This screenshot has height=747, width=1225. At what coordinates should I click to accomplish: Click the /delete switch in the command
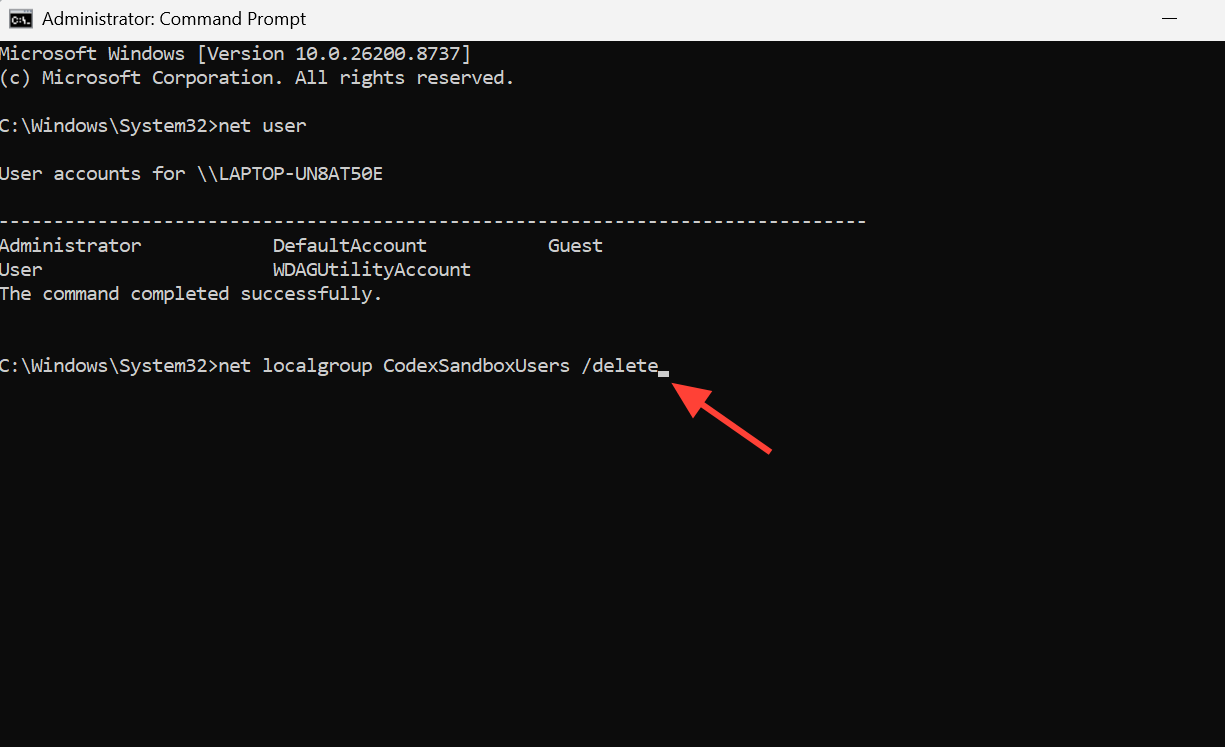pos(619,366)
